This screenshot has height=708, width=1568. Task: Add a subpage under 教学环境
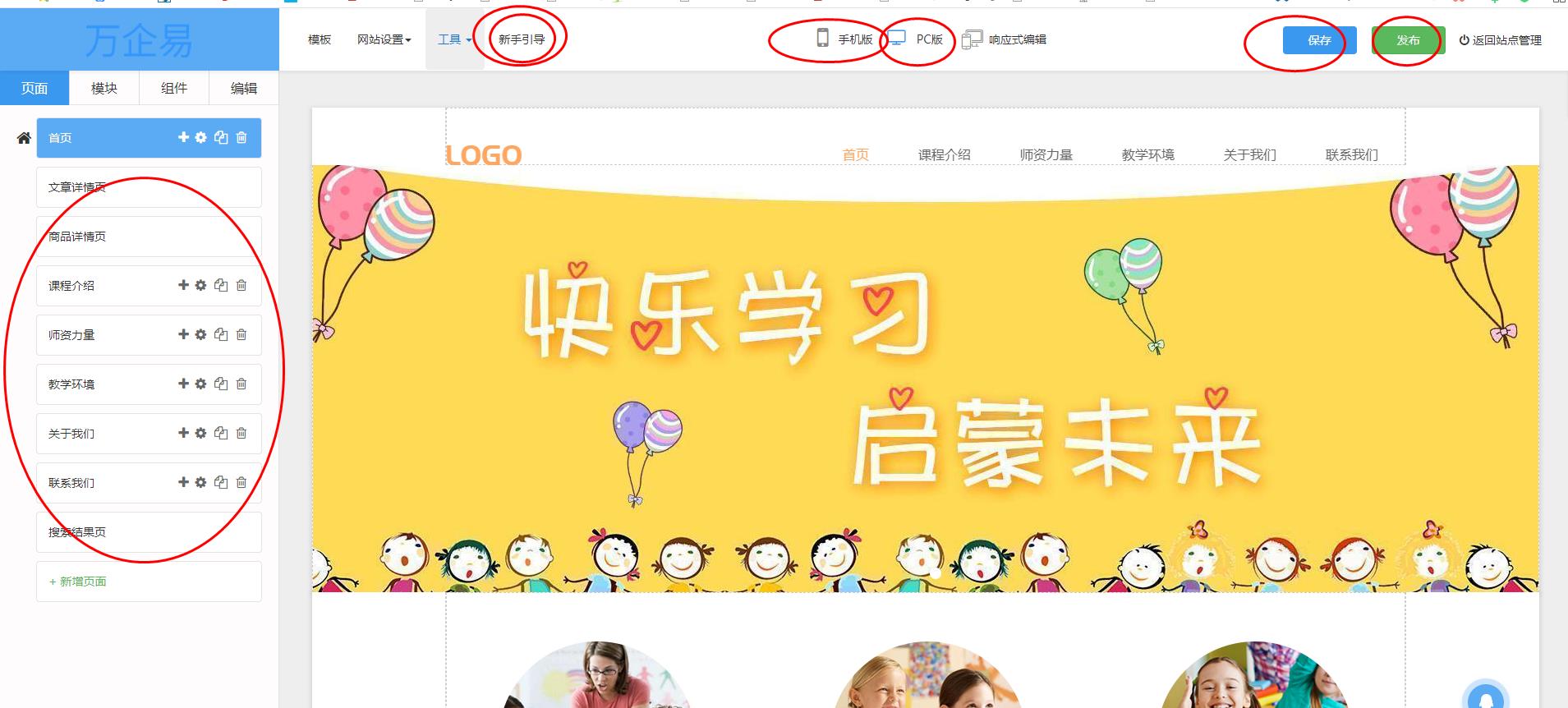tap(183, 384)
